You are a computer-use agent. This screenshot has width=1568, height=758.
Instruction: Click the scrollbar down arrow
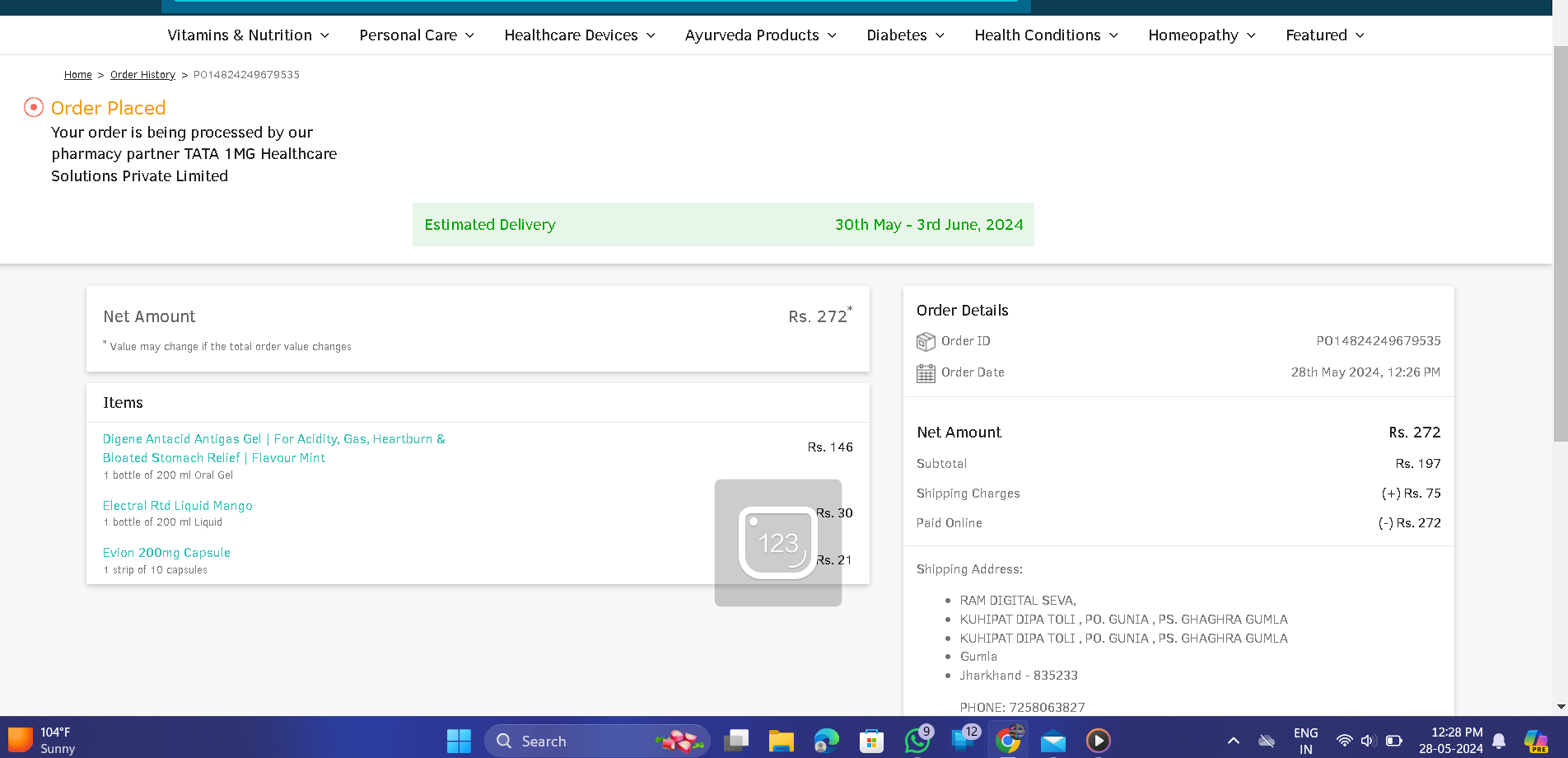[x=1560, y=707]
